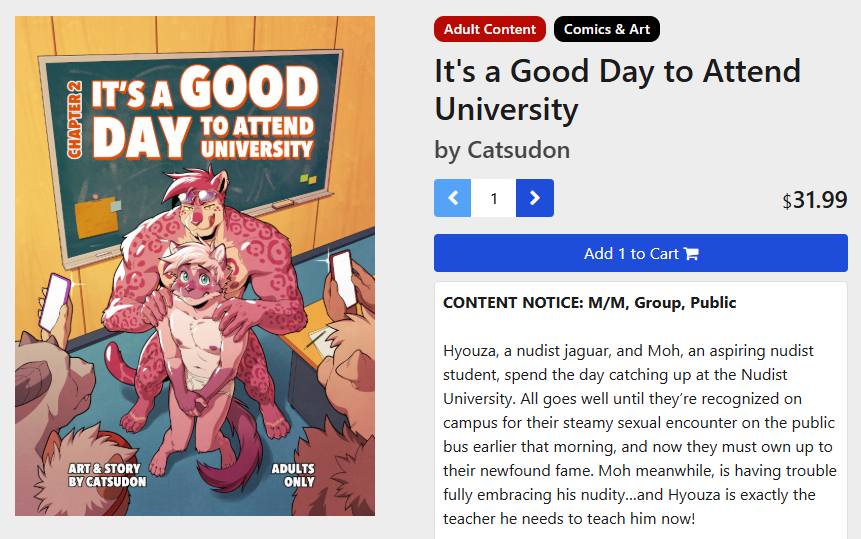The height and width of the screenshot is (539, 861).
Task: Click the Art & Story credit on the cover
Action: (x=107, y=475)
